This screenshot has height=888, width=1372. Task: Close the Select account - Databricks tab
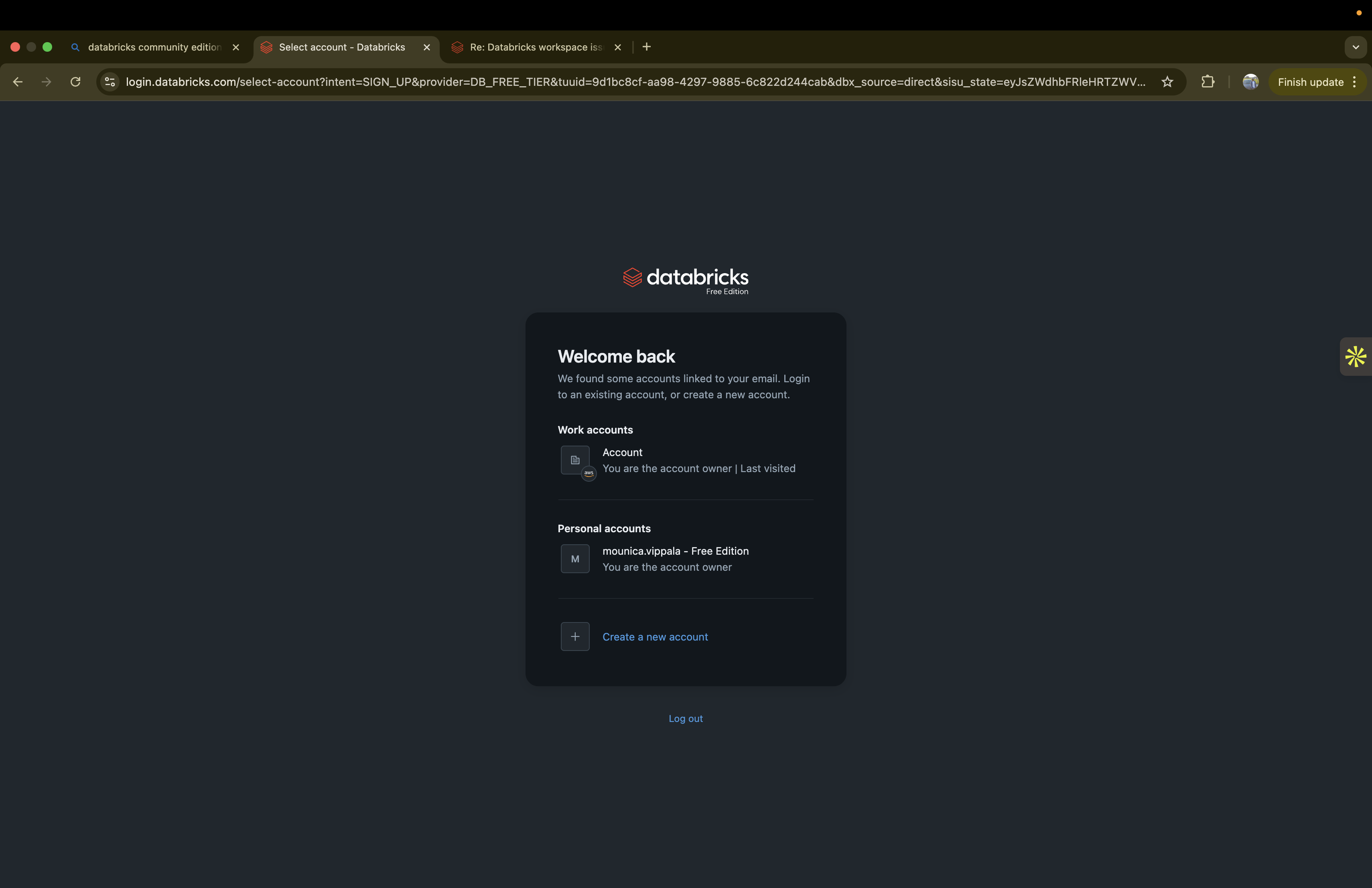pyautogui.click(x=426, y=47)
